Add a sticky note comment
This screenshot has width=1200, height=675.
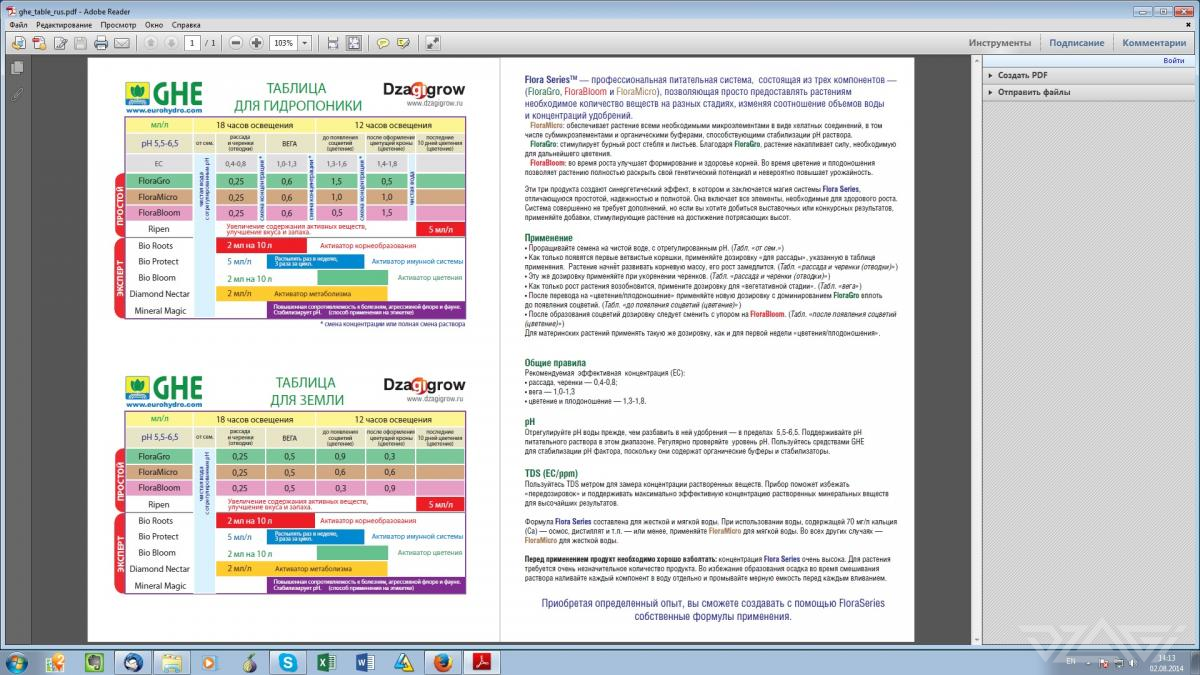pyautogui.click(x=382, y=43)
